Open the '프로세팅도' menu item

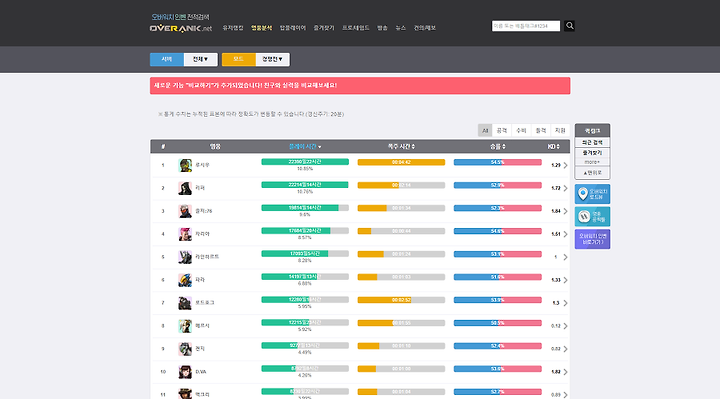coord(356,28)
